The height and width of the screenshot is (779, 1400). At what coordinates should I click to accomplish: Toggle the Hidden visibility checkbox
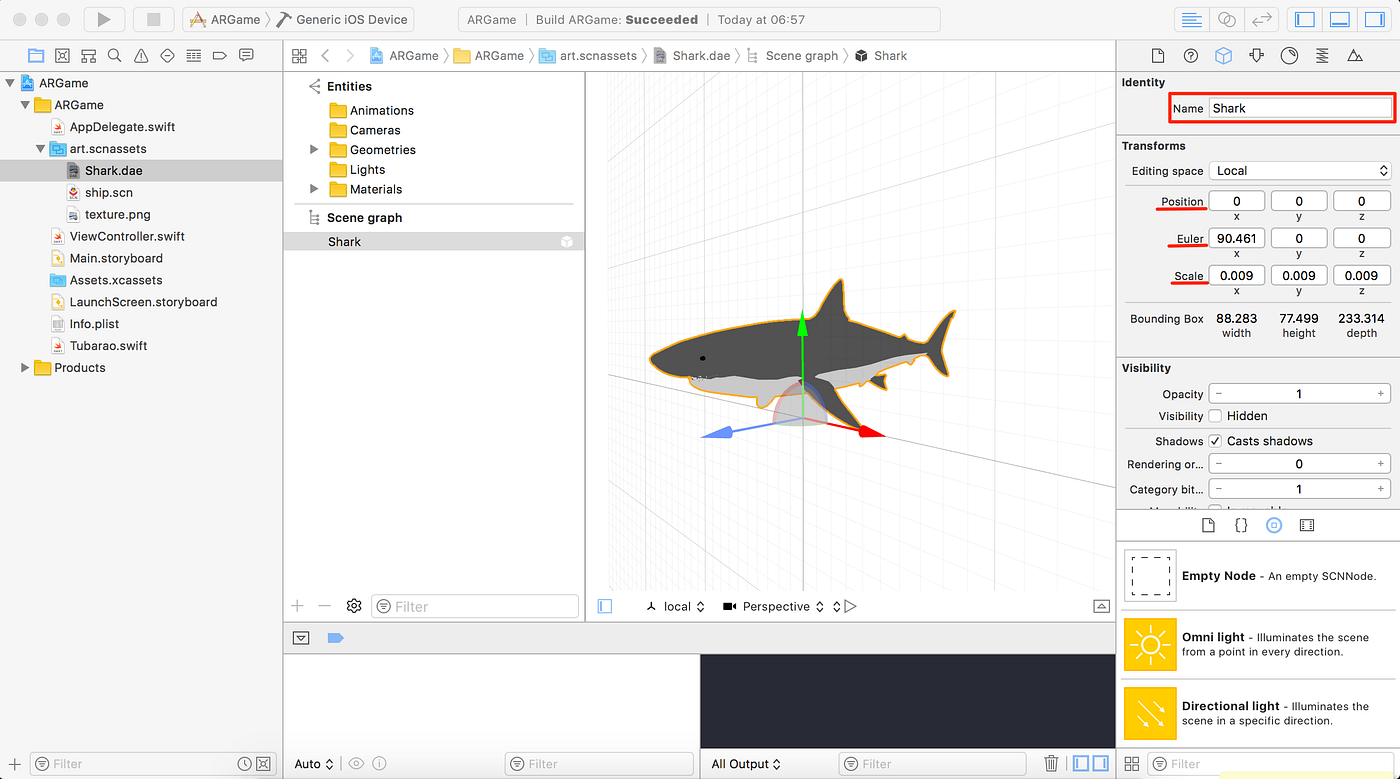[x=1215, y=416]
